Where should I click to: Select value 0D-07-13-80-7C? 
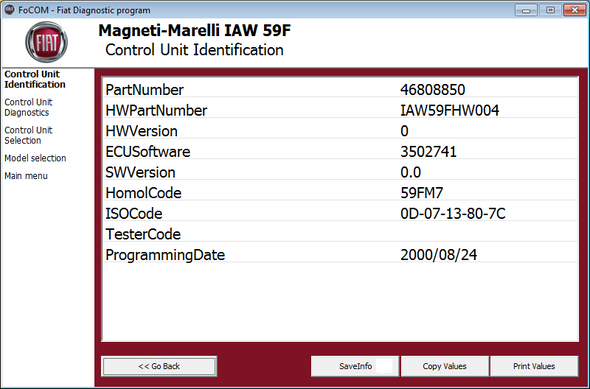click(453, 214)
